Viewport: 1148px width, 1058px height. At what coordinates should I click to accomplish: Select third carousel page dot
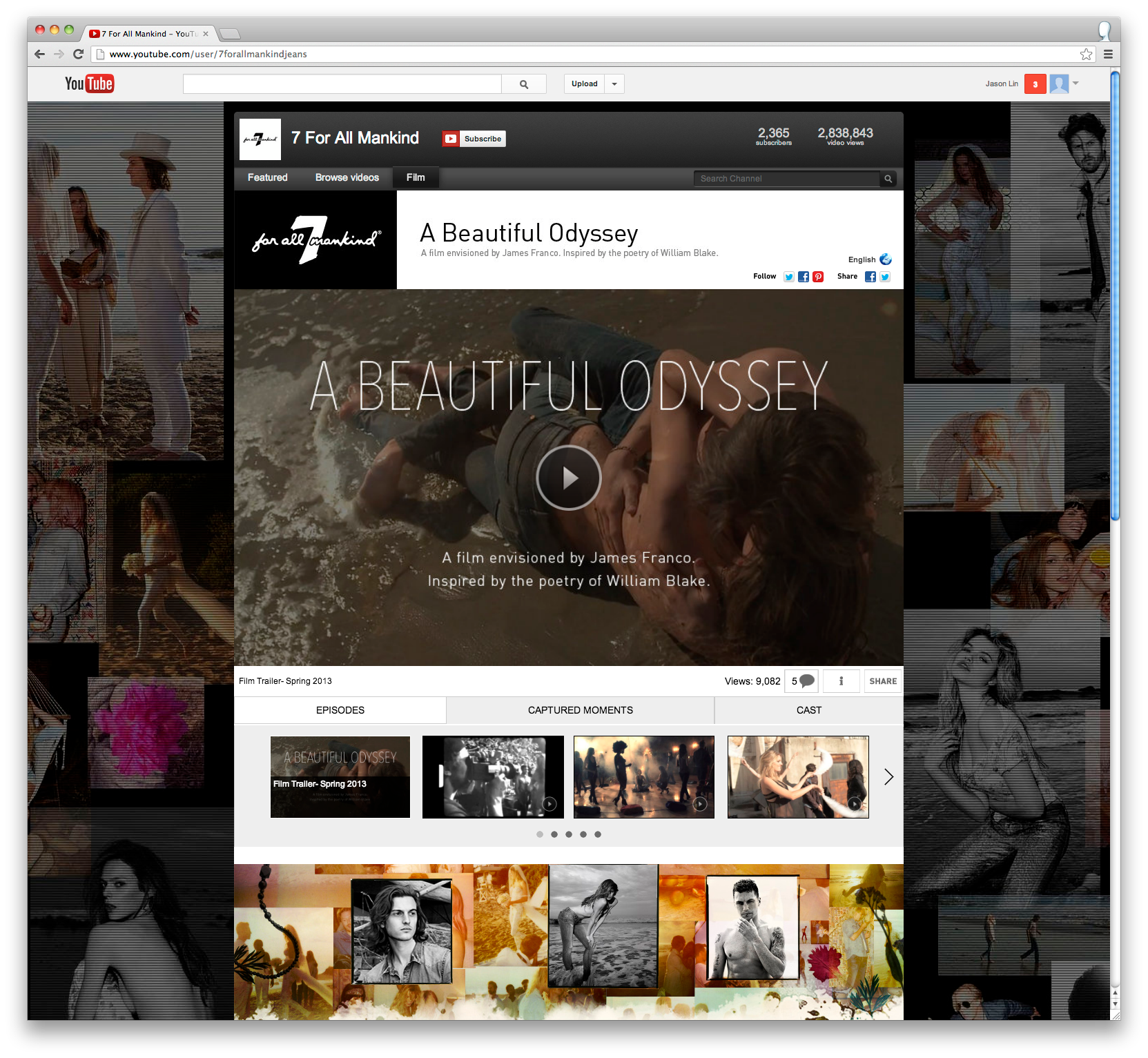point(569,834)
